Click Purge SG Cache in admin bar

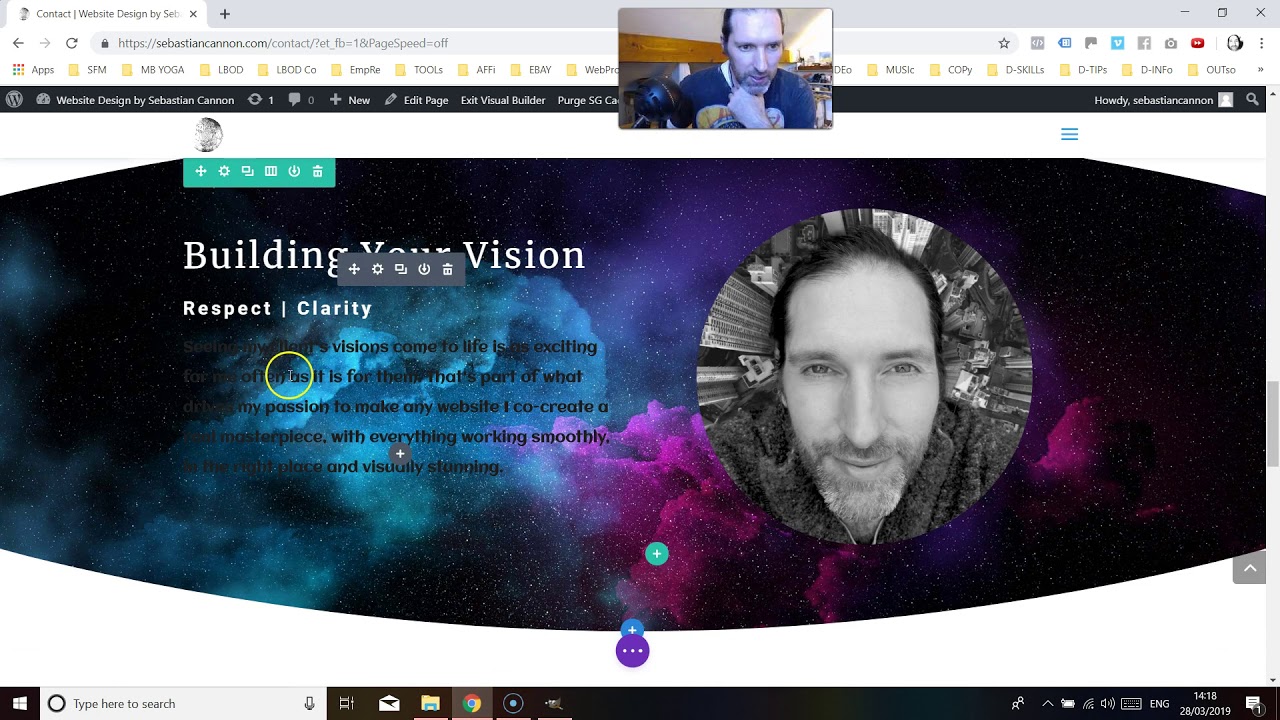[589, 100]
